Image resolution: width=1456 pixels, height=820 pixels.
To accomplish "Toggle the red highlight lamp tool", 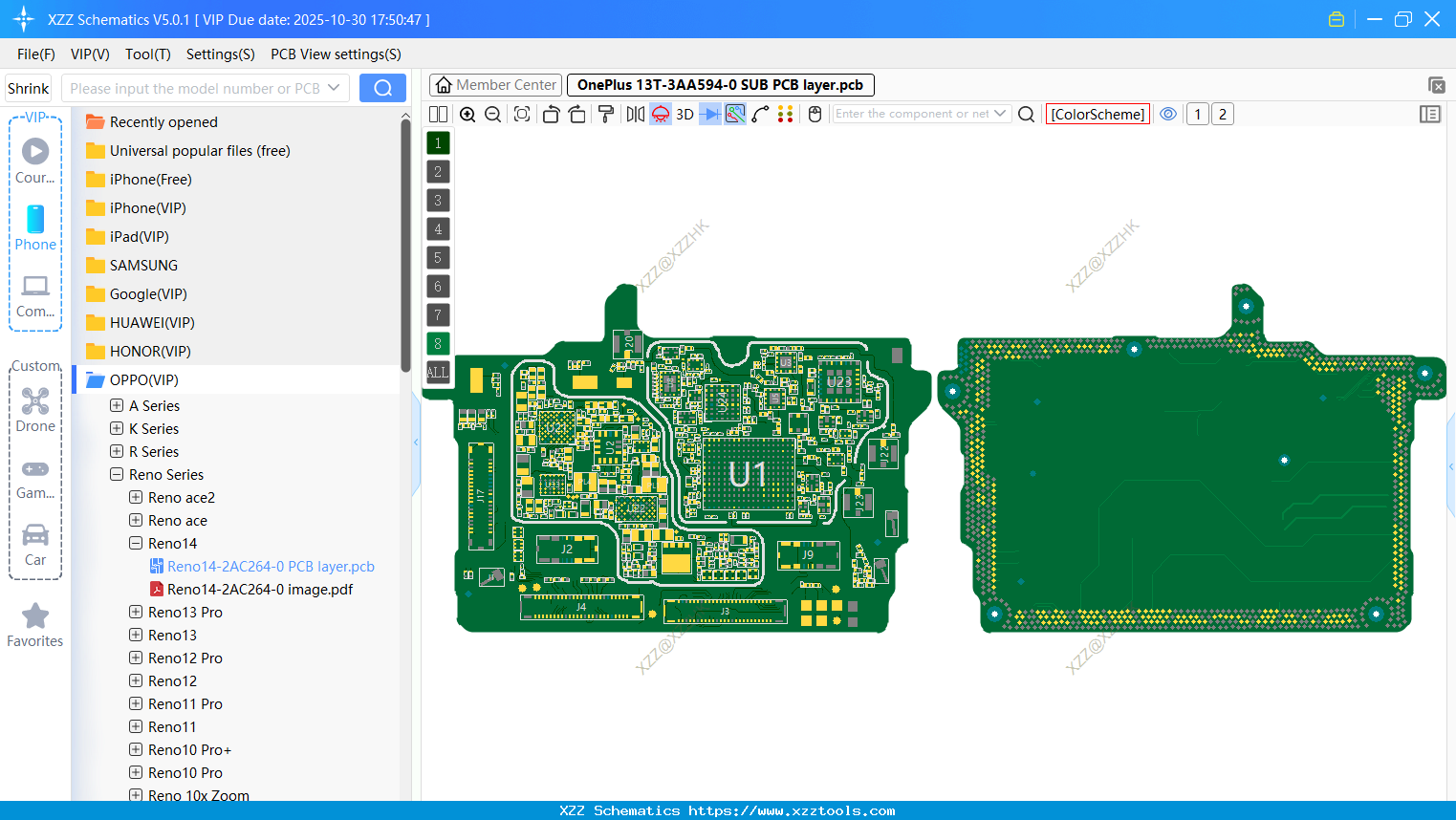I will coord(661,115).
